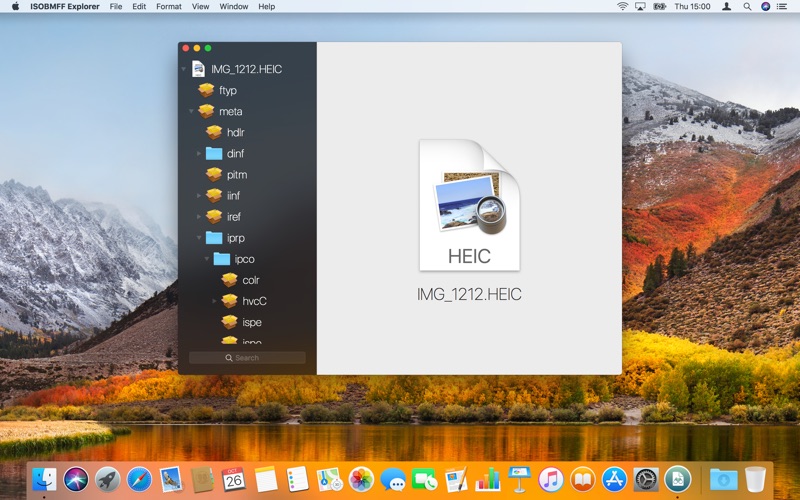
Task: Collapse the meta box disclosure triangle
Action: point(191,111)
